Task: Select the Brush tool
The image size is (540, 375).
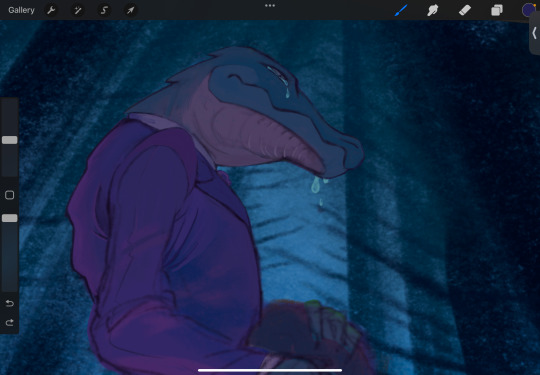Action: (x=401, y=10)
